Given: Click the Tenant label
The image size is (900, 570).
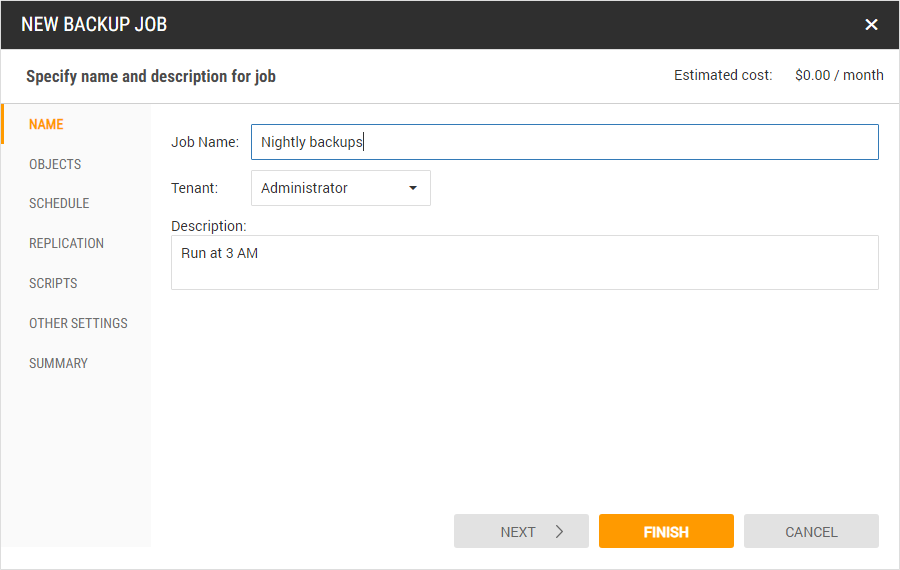Looking at the screenshot, I should pos(194,188).
